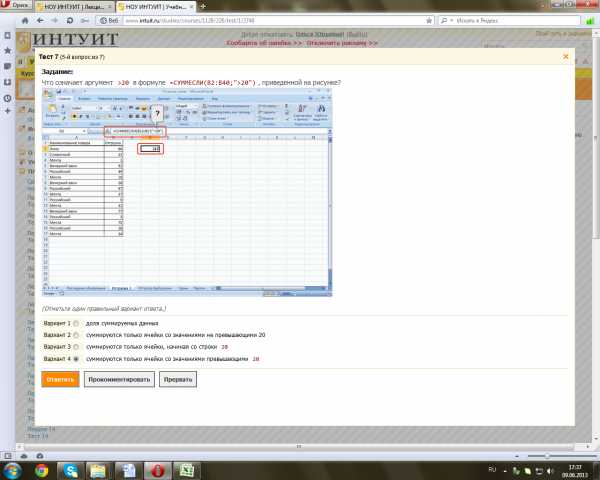Go back to the previous page
The width and height of the screenshot is (600, 480).
(x=40, y=20)
